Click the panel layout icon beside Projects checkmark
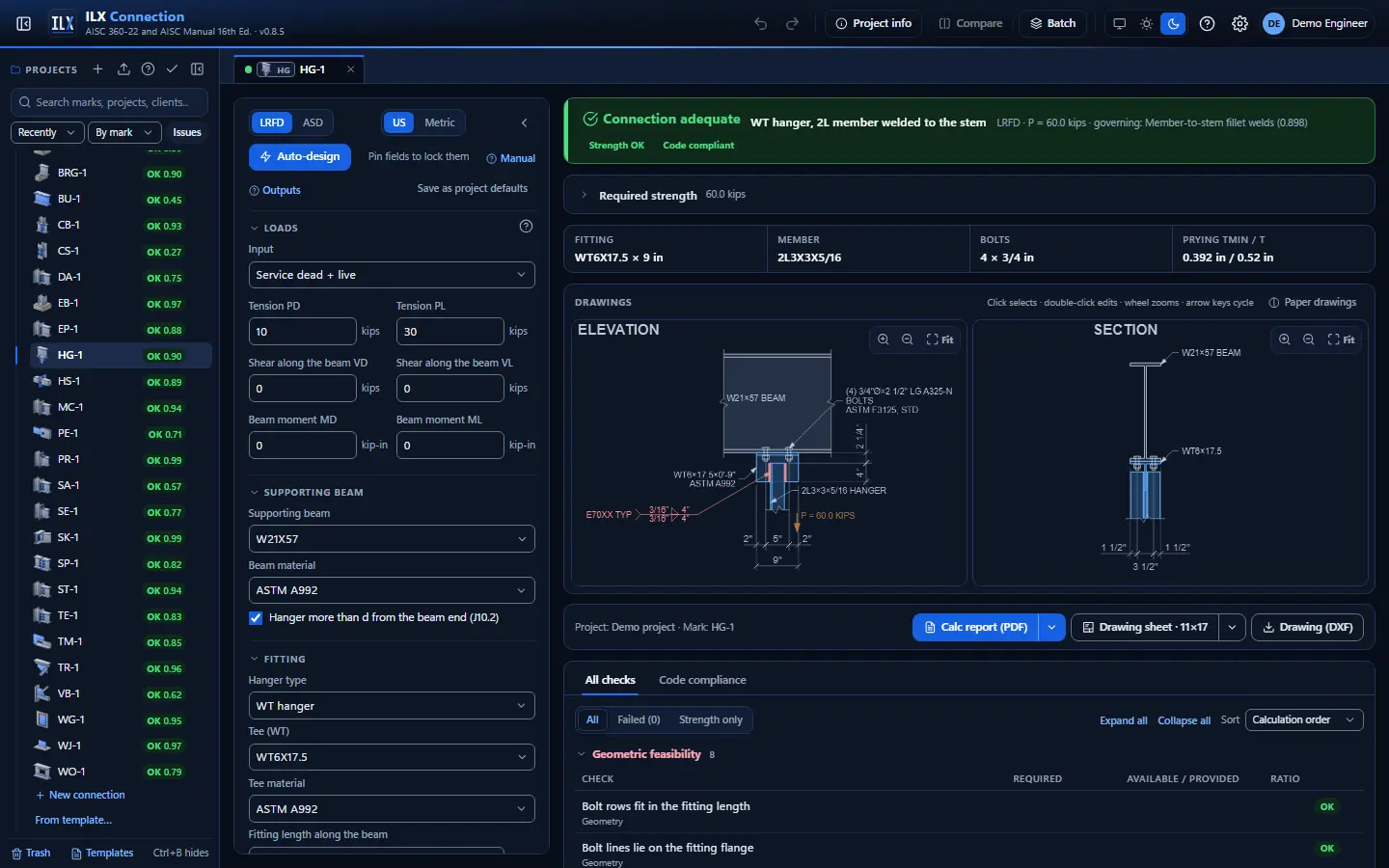The width and height of the screenshot is (1389, 868). [198, 69]
